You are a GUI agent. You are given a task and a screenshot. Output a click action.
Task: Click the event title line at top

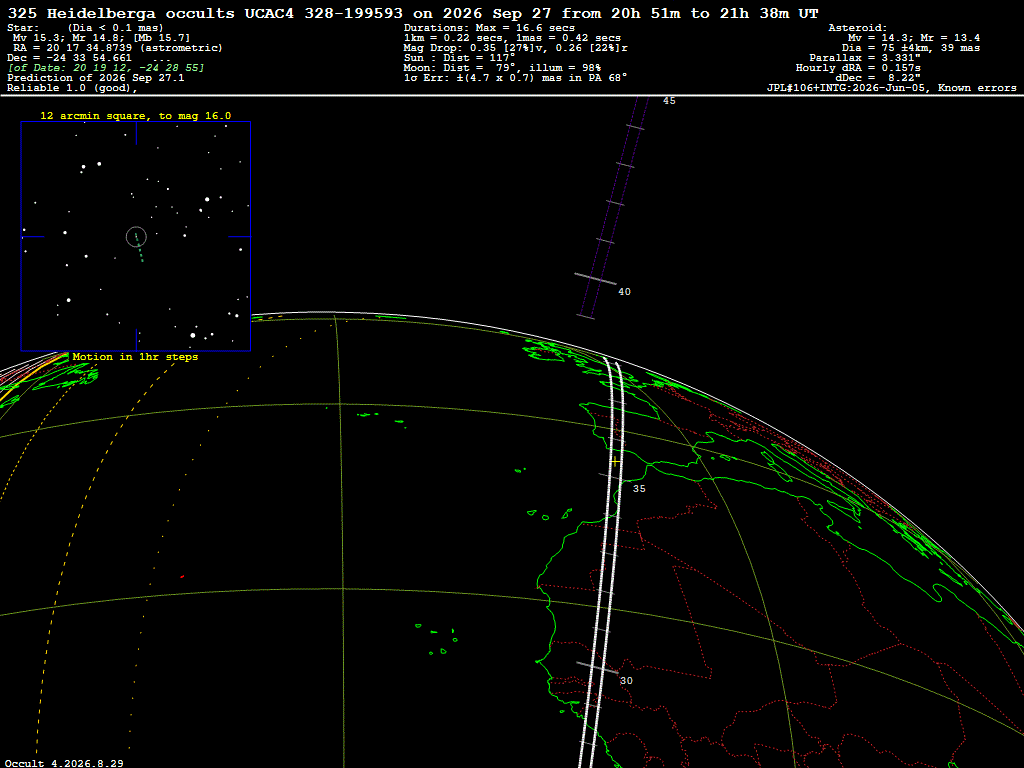413,13
